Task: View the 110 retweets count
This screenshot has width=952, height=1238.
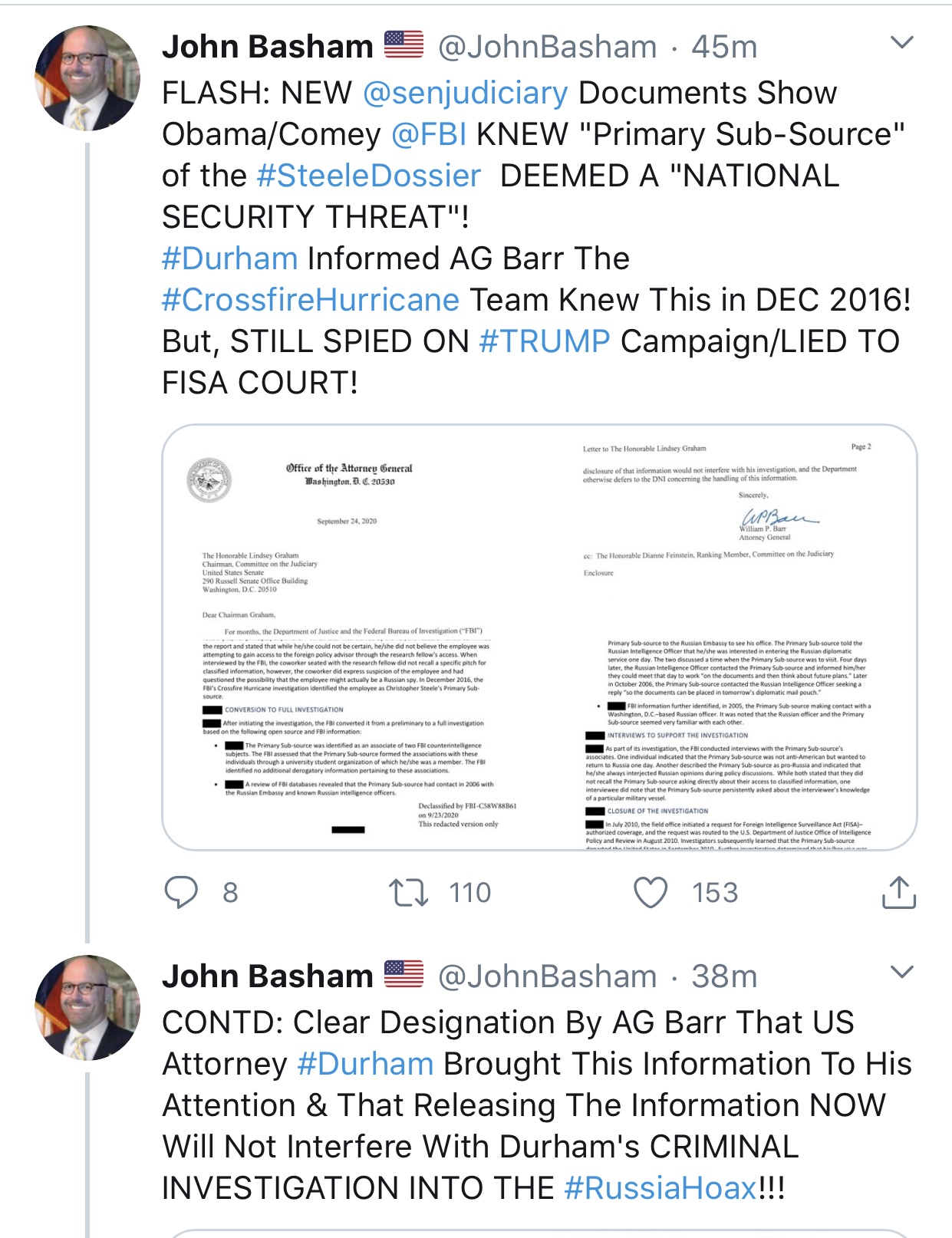Action: click(x=469, y=892)
